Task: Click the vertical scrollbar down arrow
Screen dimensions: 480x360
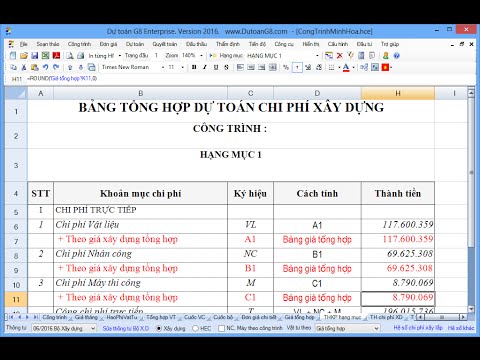Action: [471, 309]
